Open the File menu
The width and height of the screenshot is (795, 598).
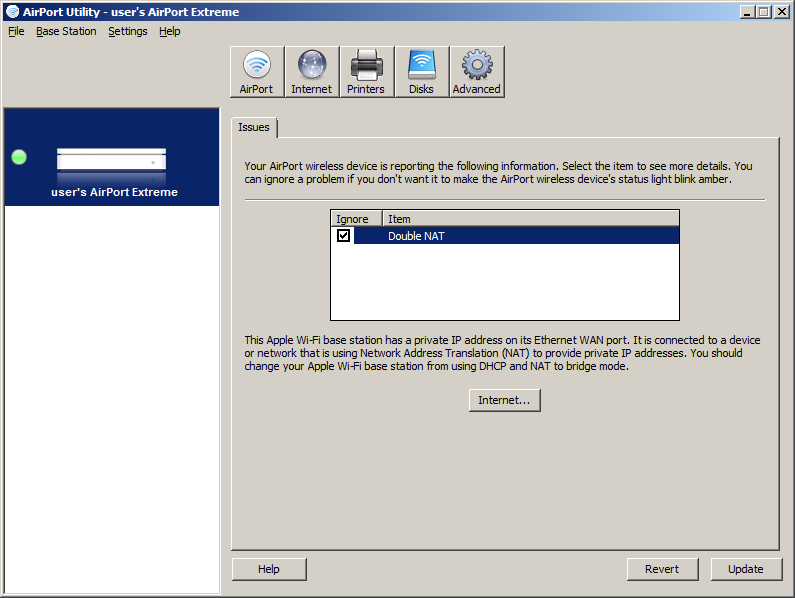coord(16,31)
